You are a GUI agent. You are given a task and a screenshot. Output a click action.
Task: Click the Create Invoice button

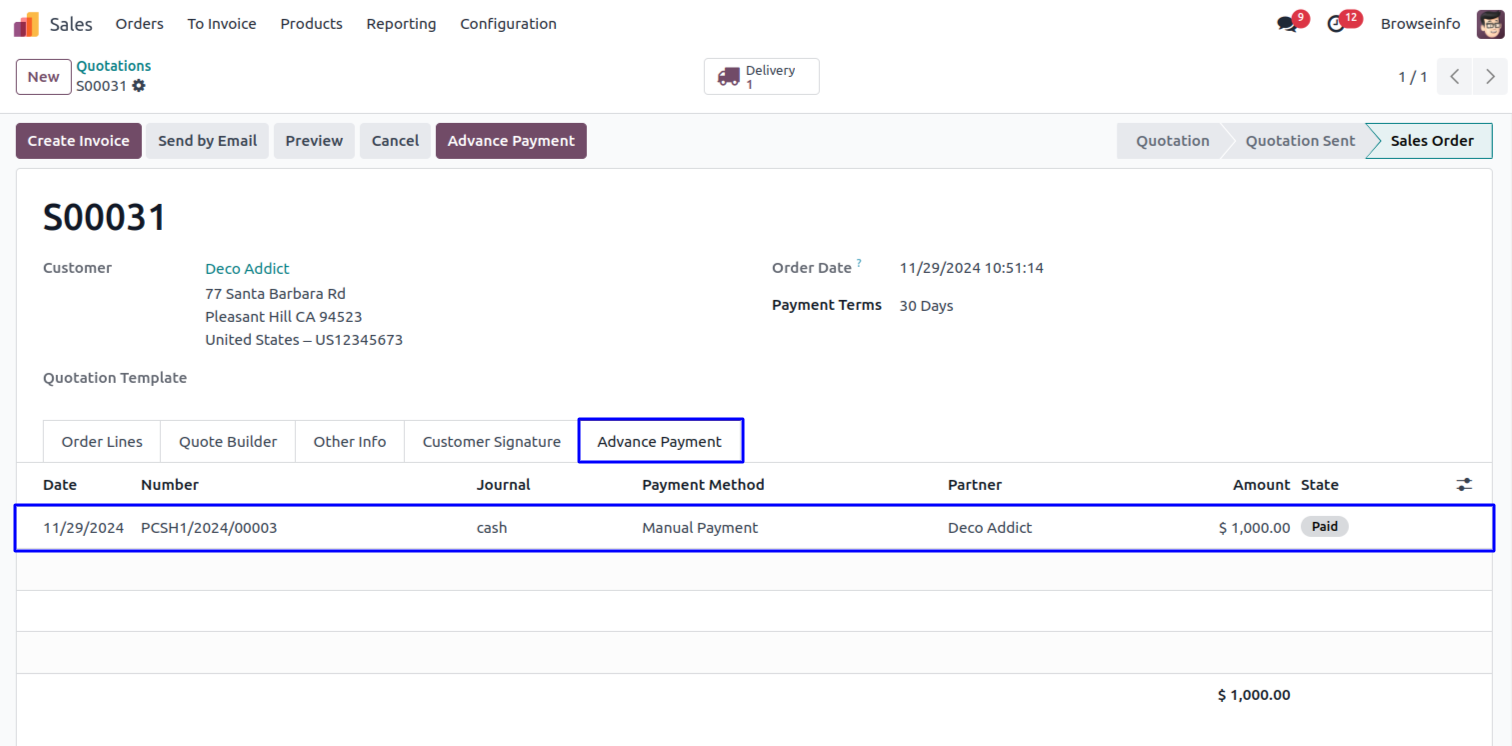tap(79, 141)
